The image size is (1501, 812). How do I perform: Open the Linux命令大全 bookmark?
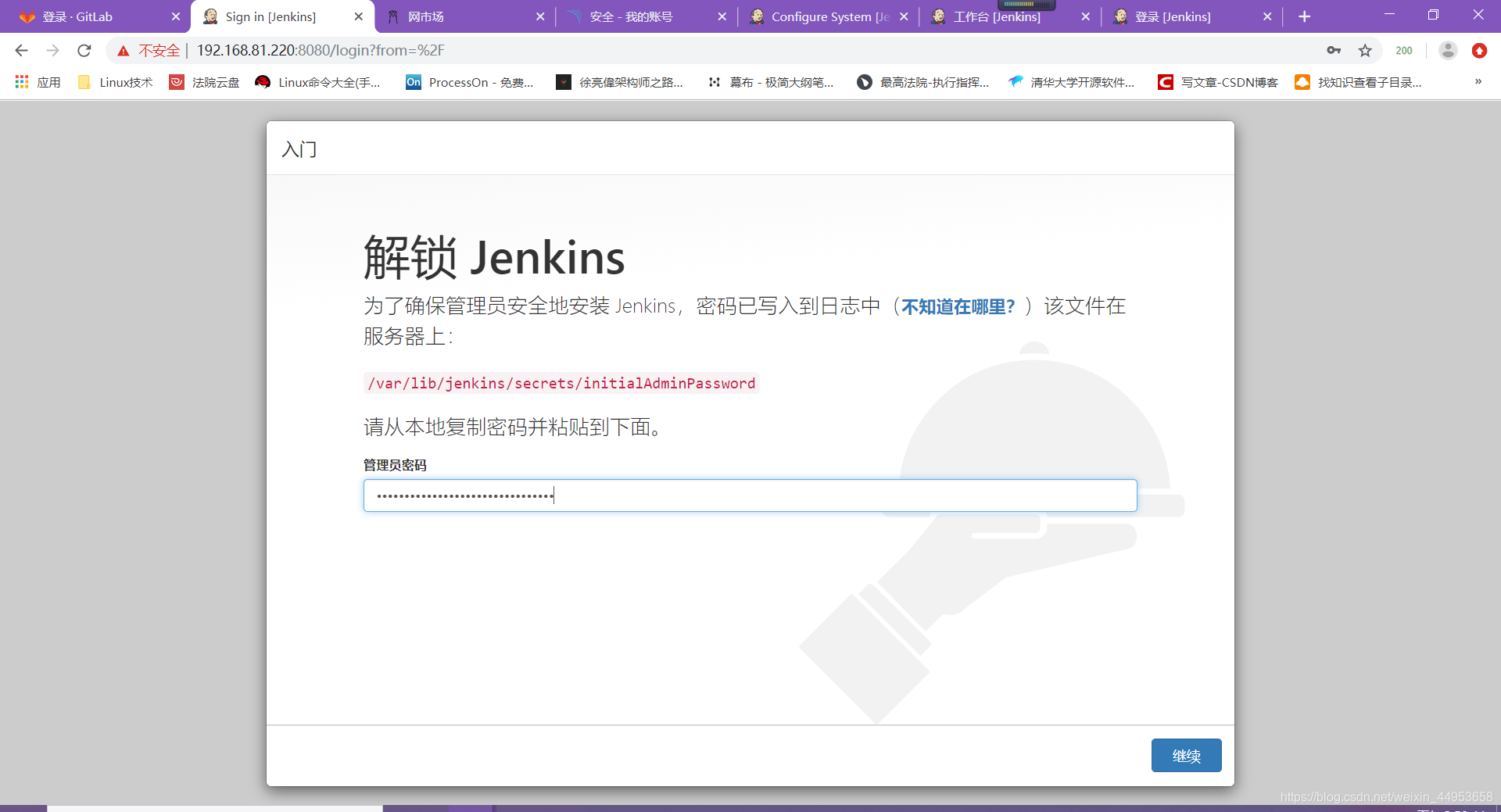318,82
